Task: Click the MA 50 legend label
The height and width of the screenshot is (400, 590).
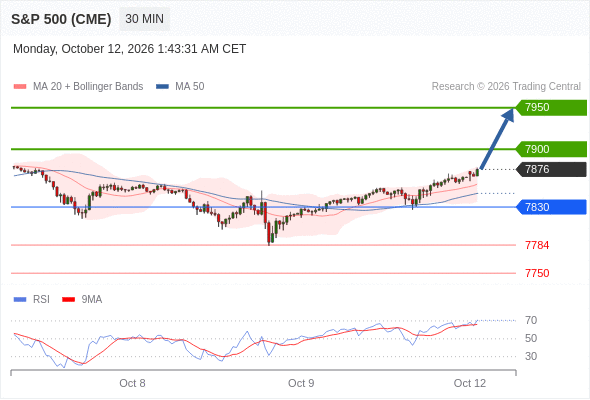Action: pyautogui.click(x=190, y=87)
